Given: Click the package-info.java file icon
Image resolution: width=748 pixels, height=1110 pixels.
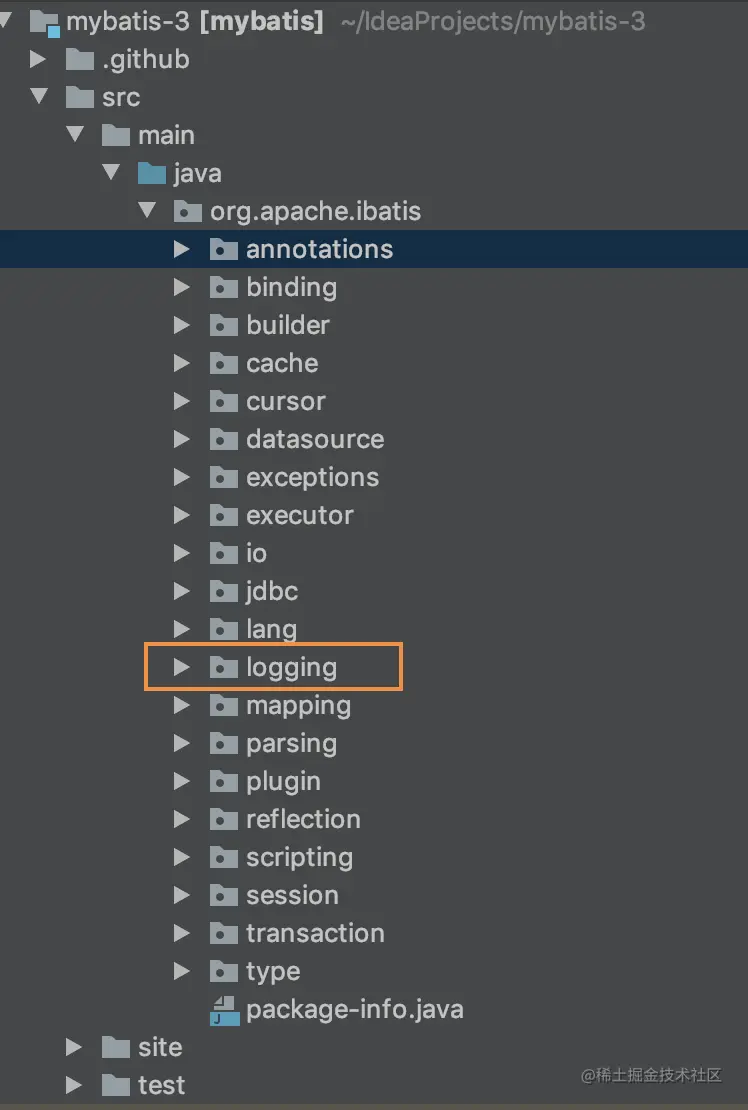Looking at the screenshot, I should click(224, 1010).
